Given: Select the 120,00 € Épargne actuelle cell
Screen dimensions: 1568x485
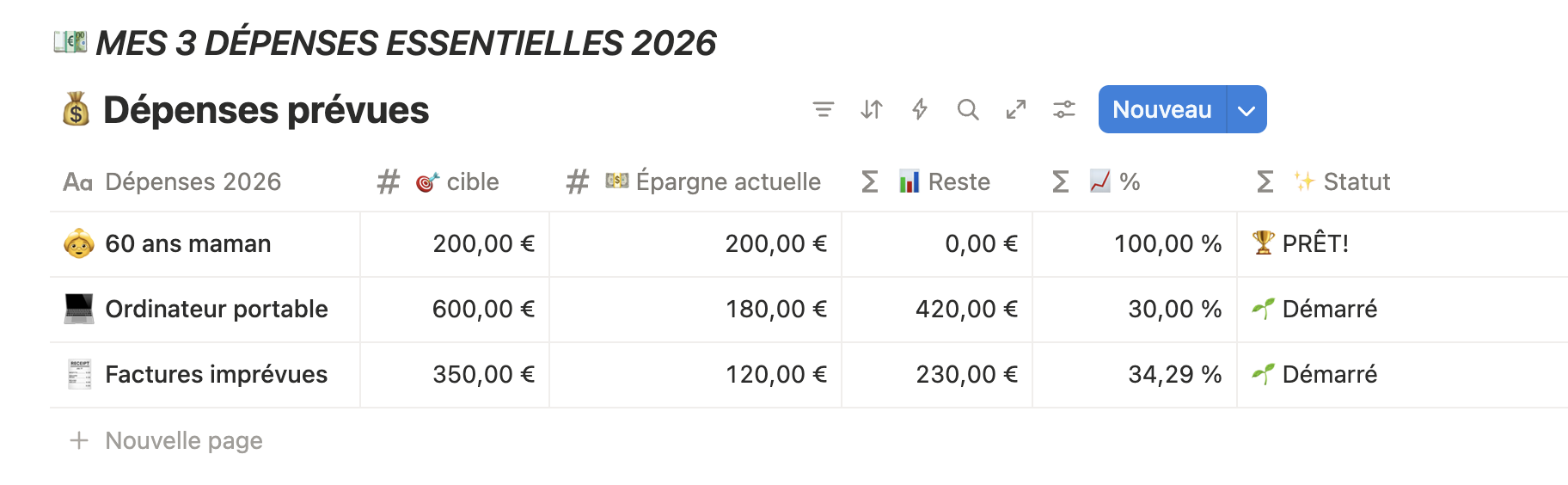Looking at the screenshot, I should 695,375.
